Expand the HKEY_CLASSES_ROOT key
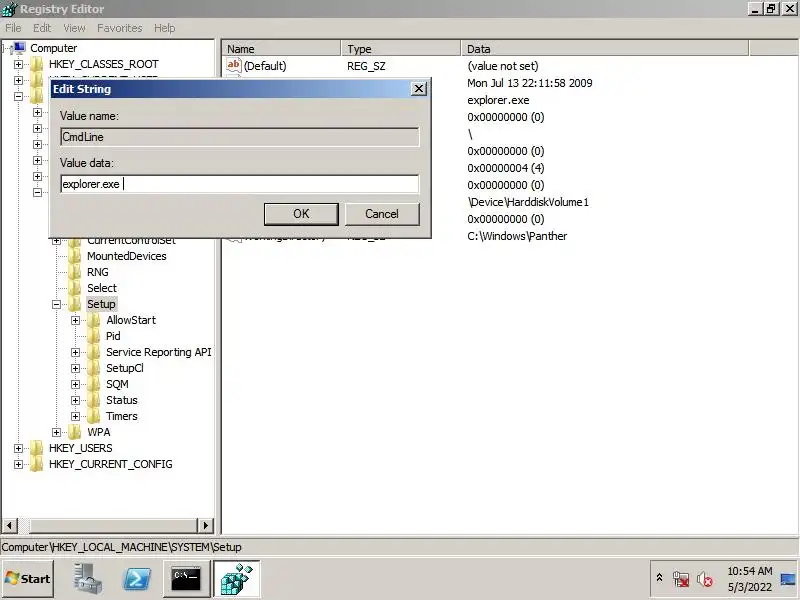Image resolution: width=800 pixels, height=600 pixels. pyautogui.click(x=18, y=64)
